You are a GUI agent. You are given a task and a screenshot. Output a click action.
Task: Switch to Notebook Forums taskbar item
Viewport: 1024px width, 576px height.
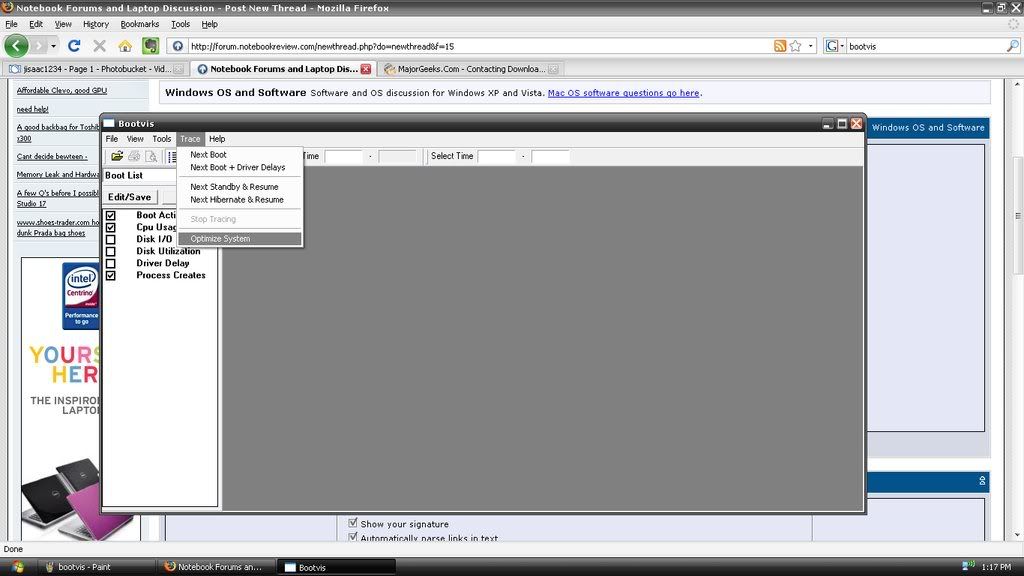click(216, 567)
